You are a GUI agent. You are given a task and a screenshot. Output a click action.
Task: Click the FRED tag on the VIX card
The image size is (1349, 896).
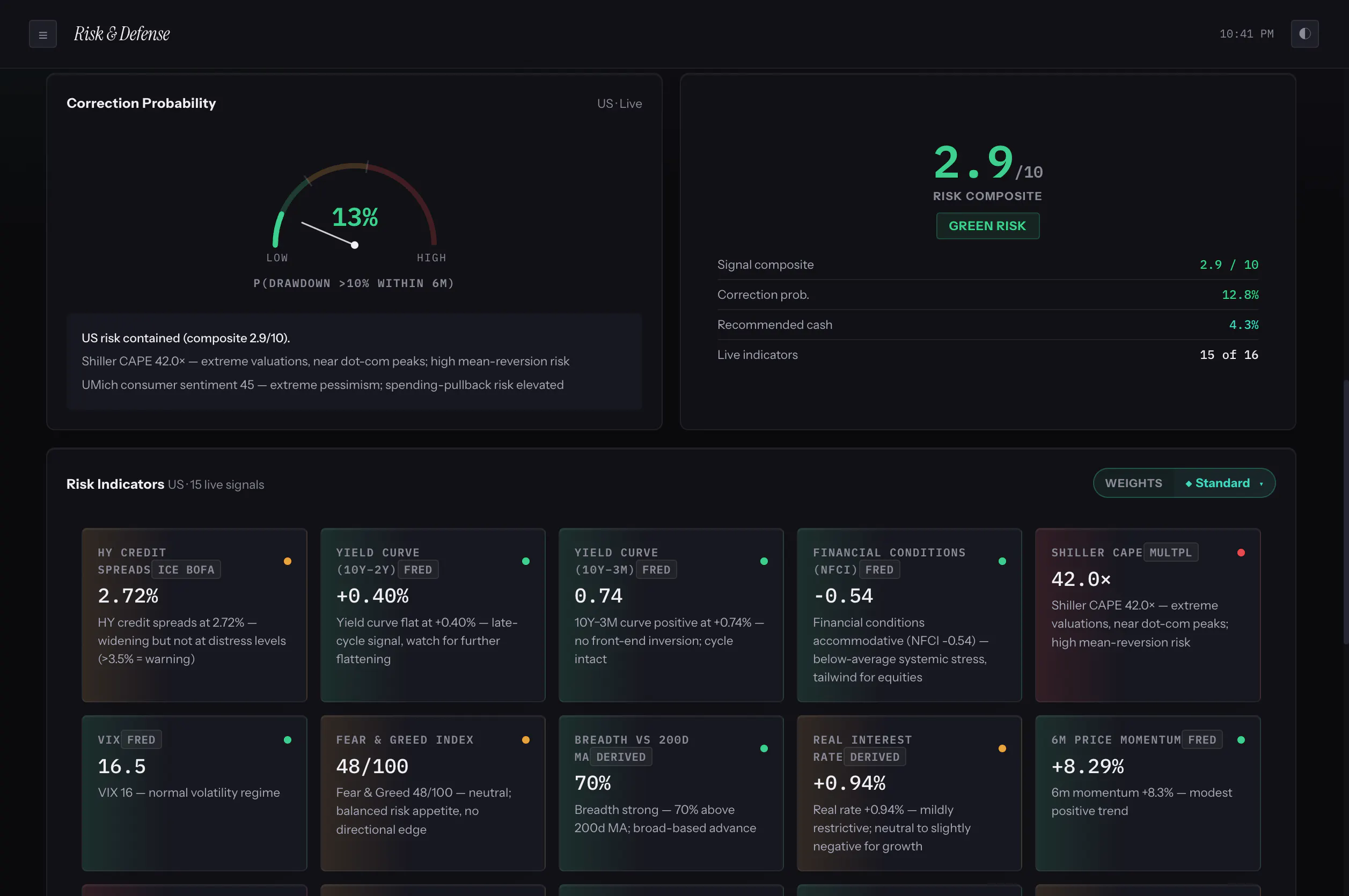tap(141, 739)
